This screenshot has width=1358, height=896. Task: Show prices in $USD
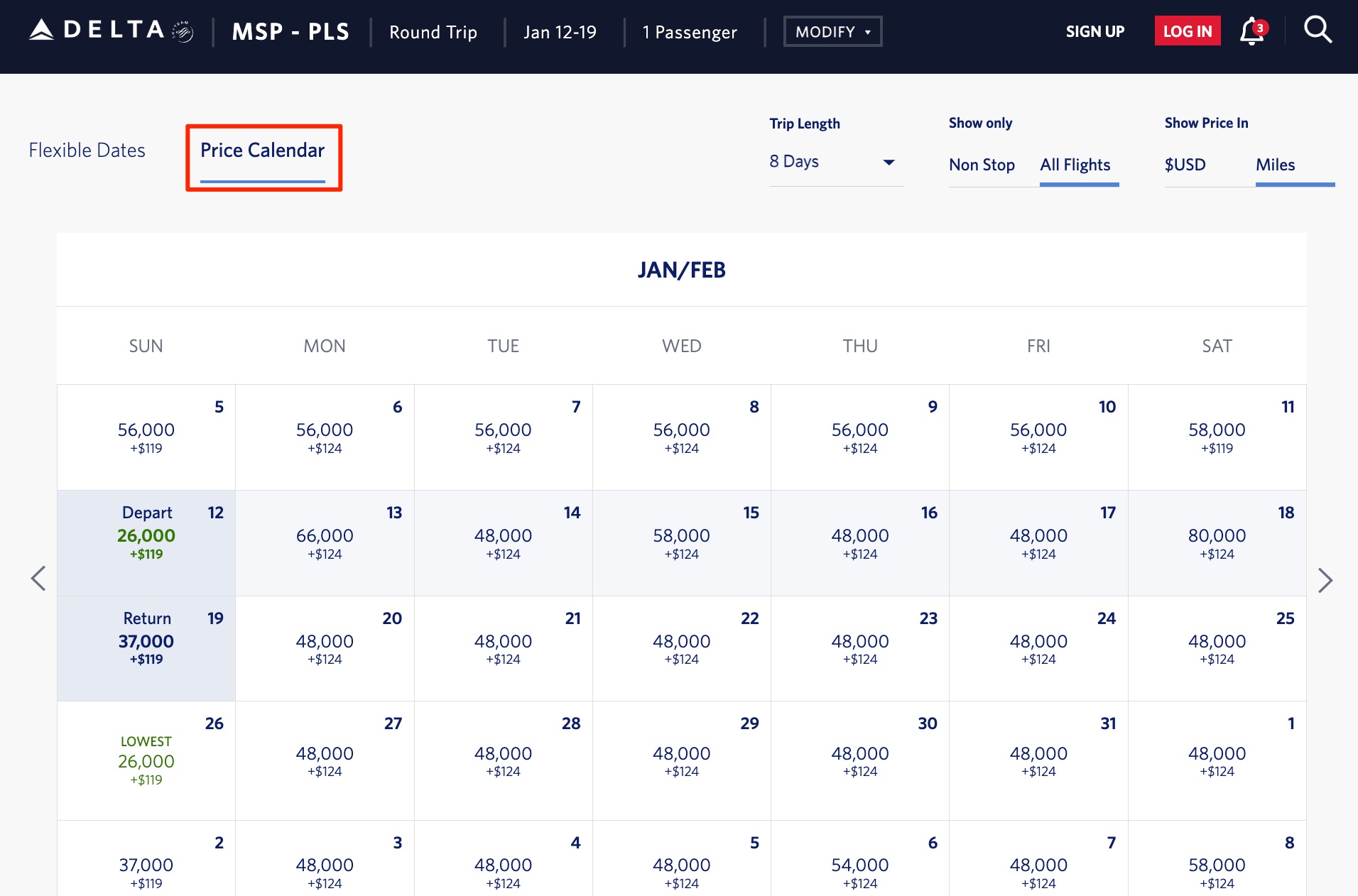click(1185, 165)
